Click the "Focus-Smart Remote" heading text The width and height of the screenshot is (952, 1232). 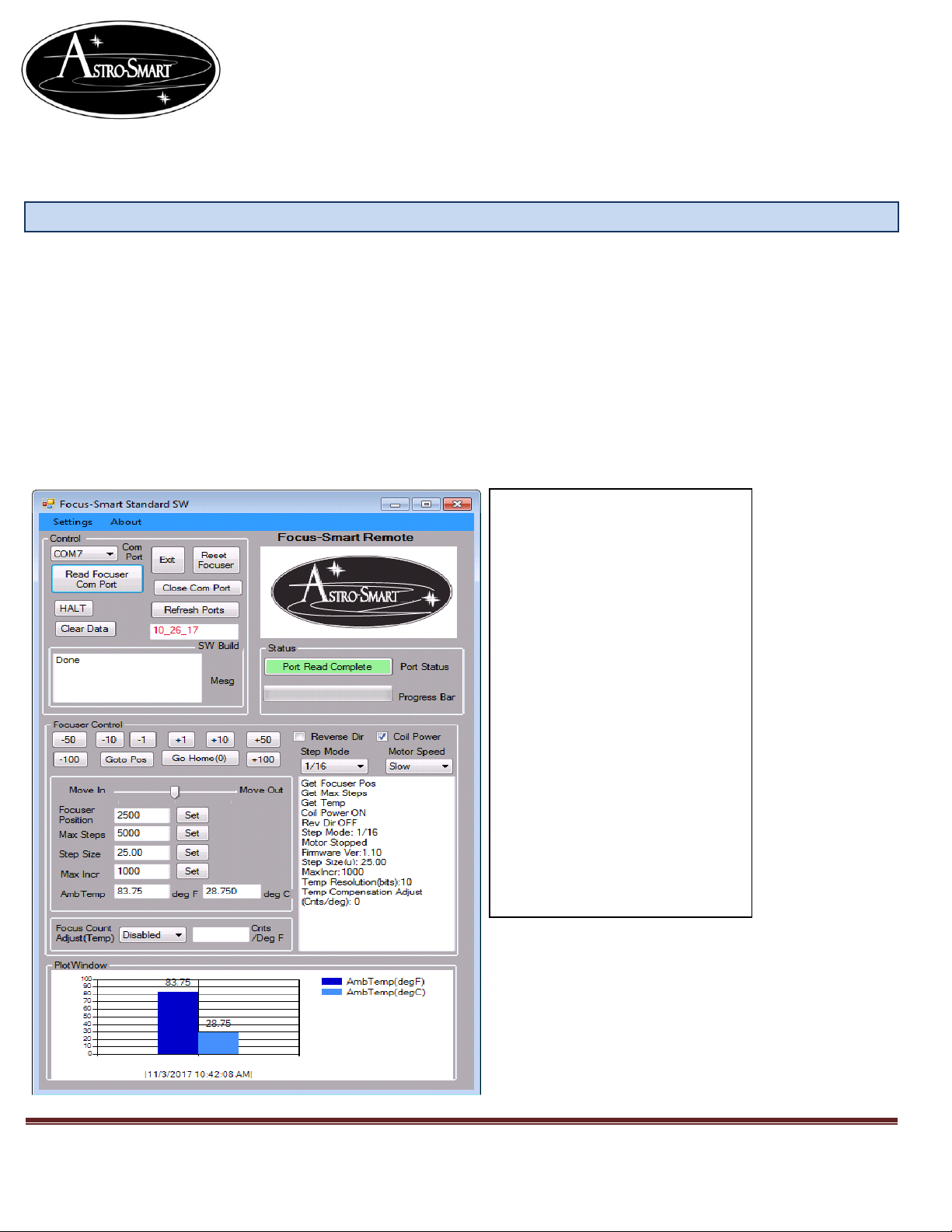tap(346, 537)
